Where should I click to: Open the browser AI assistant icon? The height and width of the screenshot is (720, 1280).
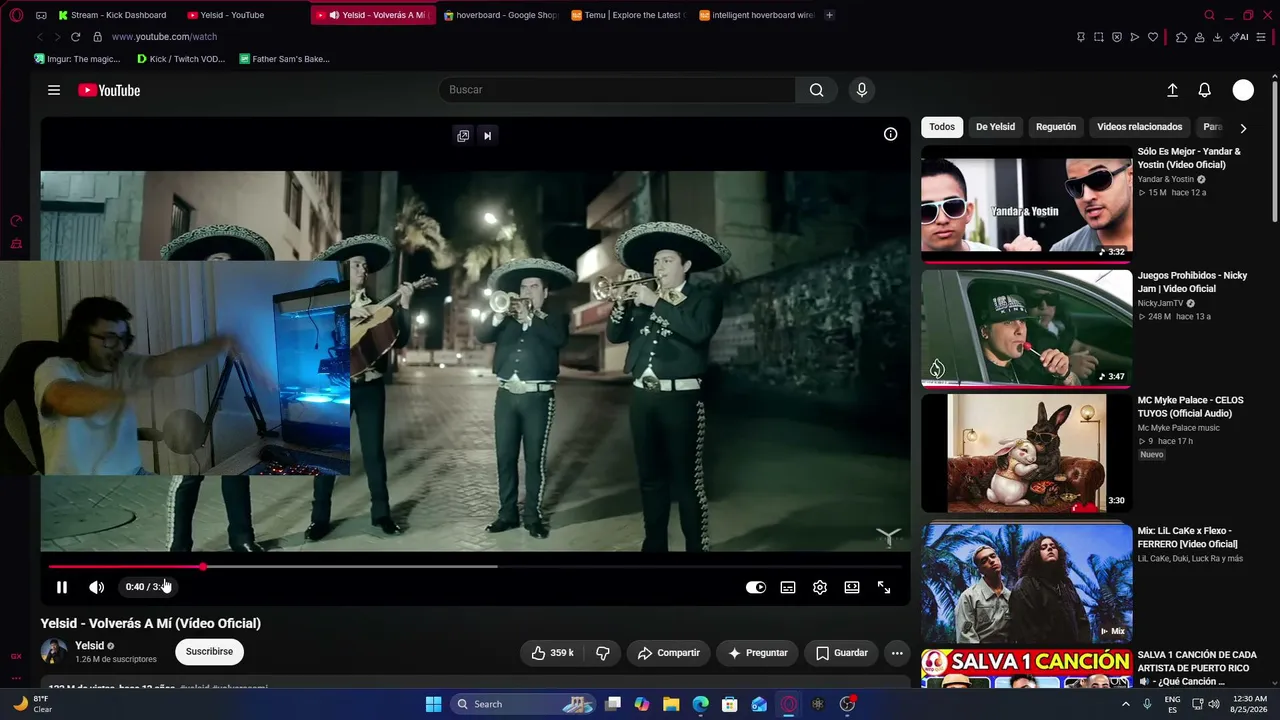tap(1239, 37)
